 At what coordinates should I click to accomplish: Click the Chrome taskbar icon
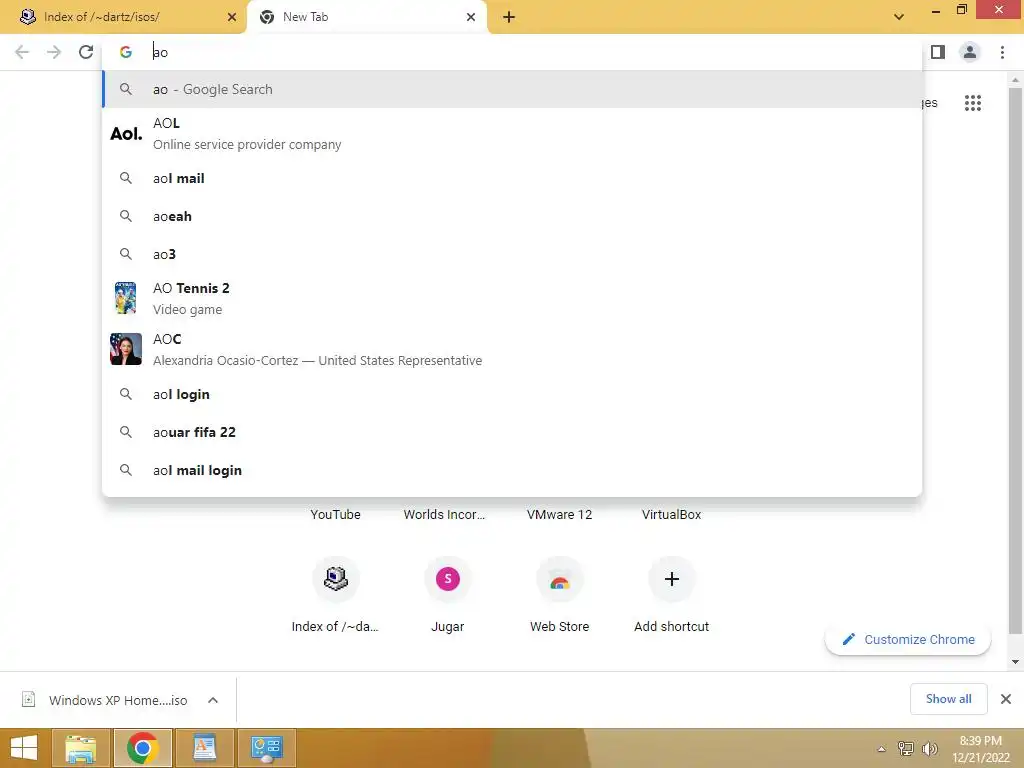[x=142, y=748]
